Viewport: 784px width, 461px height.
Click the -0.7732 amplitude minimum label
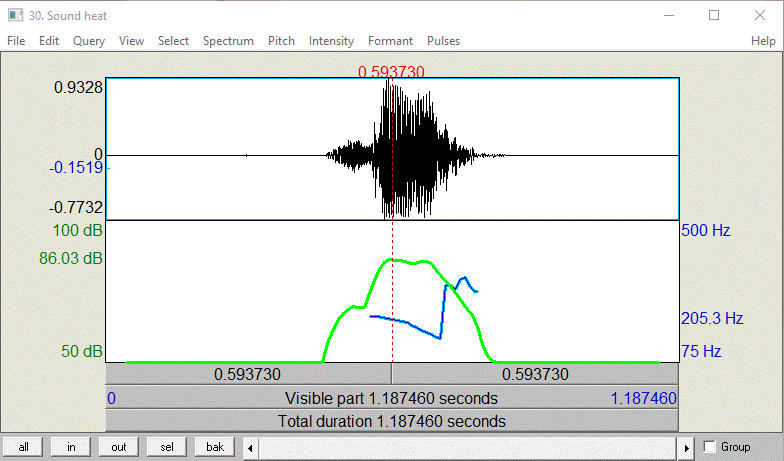(x=76, y=207)
